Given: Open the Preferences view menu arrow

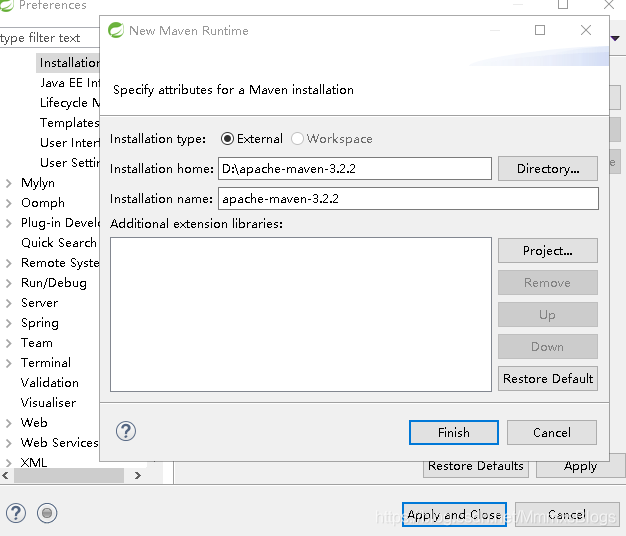Looking at the screenshot, I should point(615,38).
